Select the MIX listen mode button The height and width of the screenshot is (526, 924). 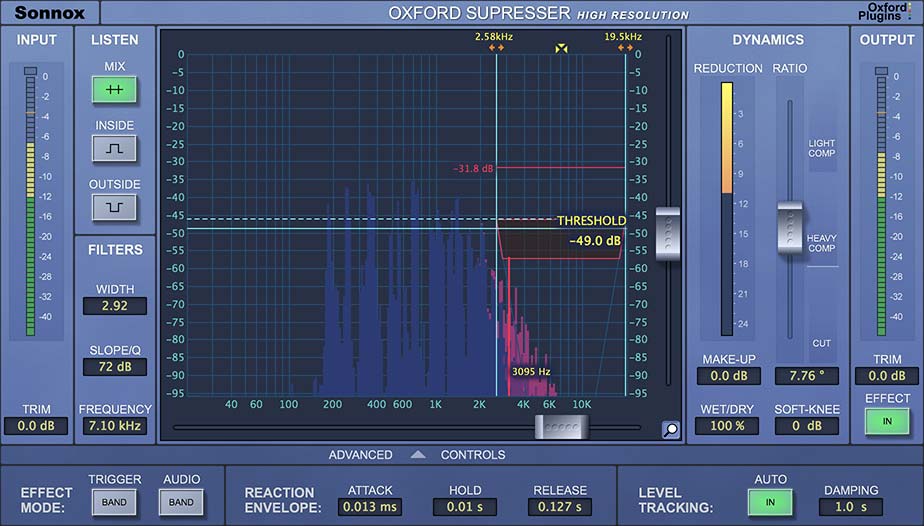pos(114,90)
